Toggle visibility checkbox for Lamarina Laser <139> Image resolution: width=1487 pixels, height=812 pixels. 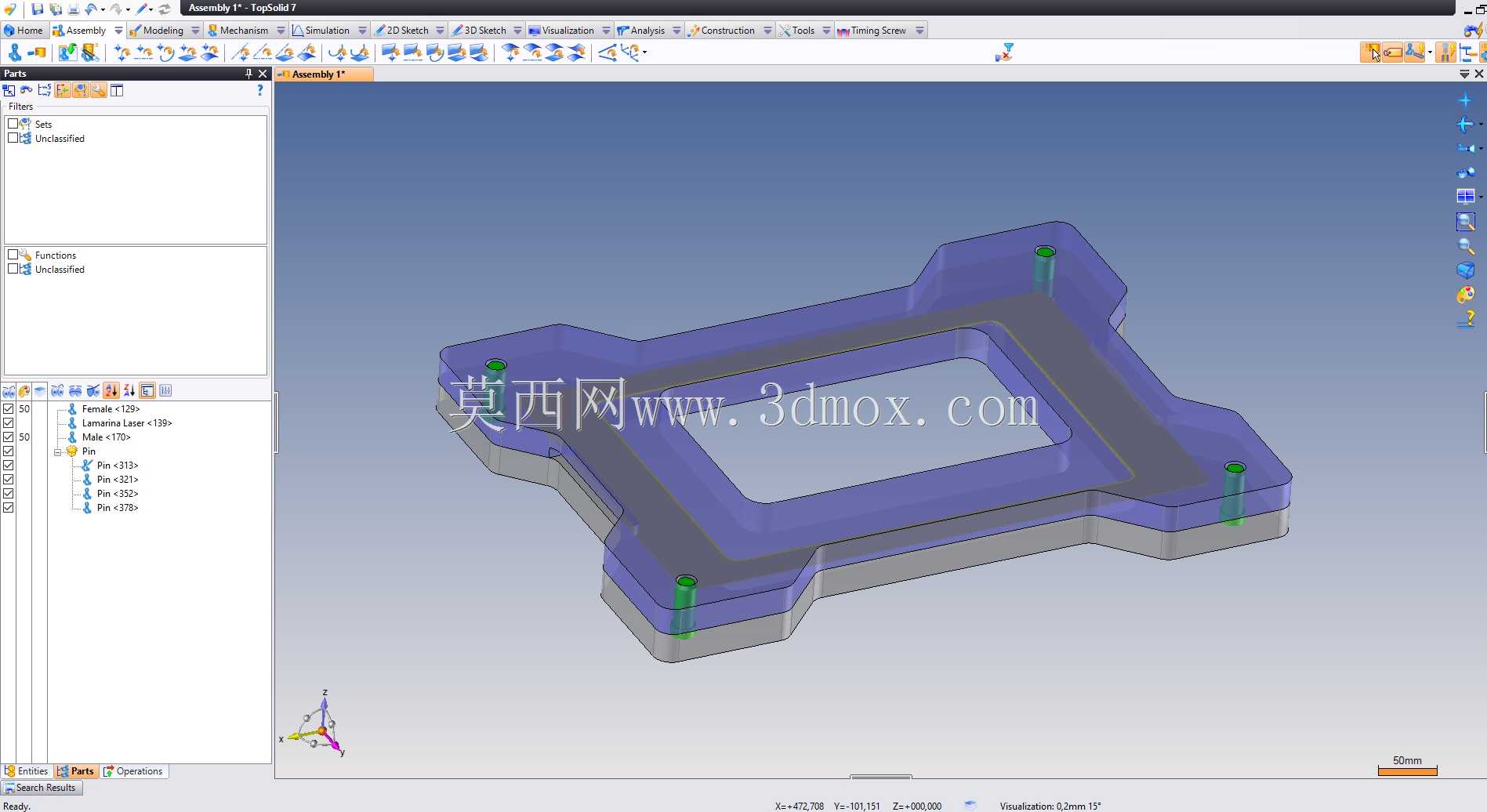point(9,422)
